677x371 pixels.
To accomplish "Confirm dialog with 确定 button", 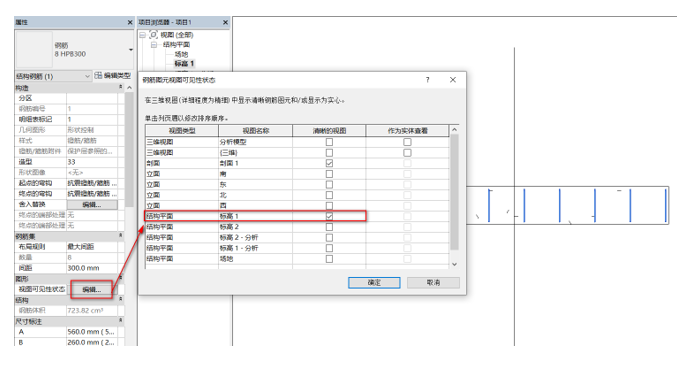I will (x=374, y=282).
